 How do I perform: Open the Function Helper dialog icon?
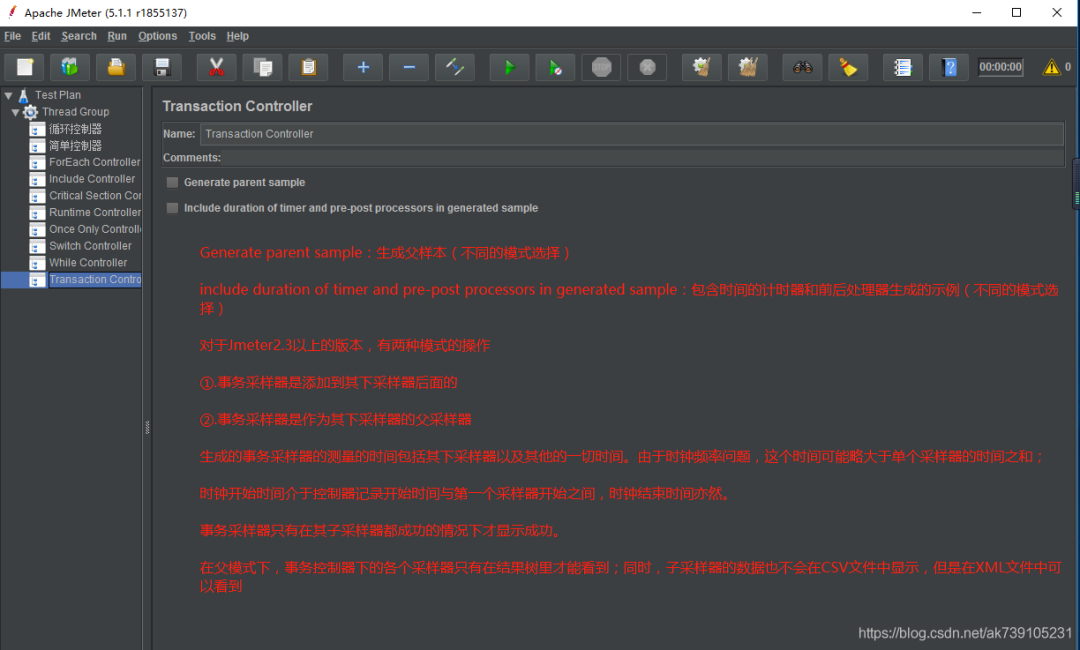(903, 67)
